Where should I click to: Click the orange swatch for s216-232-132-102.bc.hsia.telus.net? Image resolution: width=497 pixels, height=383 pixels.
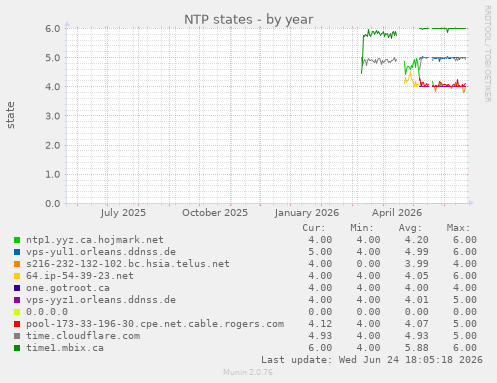[17, 264]
